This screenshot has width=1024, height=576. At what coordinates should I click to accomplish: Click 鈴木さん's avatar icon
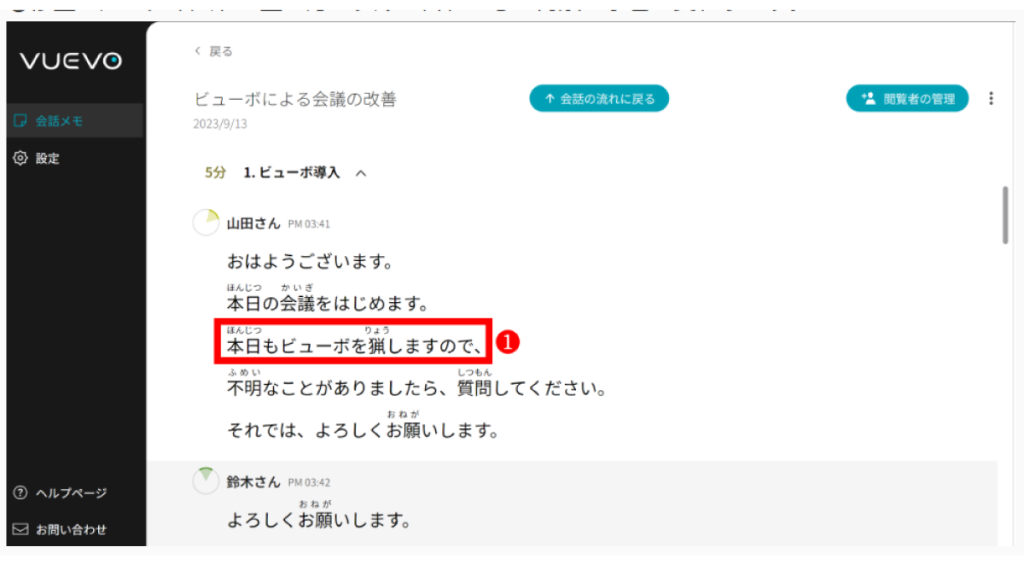[206, 481]
